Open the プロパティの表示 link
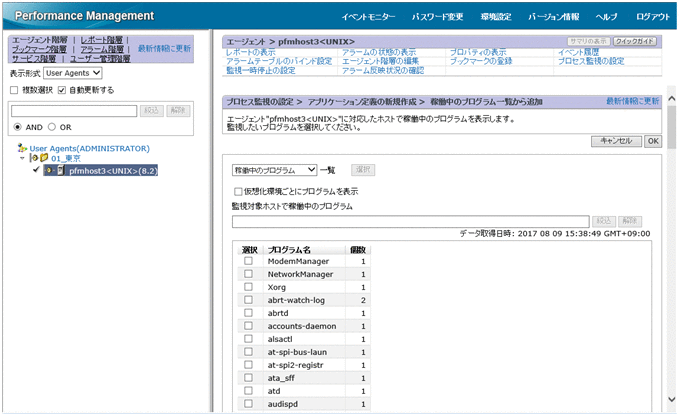680x417 pixels. [478, 52]
